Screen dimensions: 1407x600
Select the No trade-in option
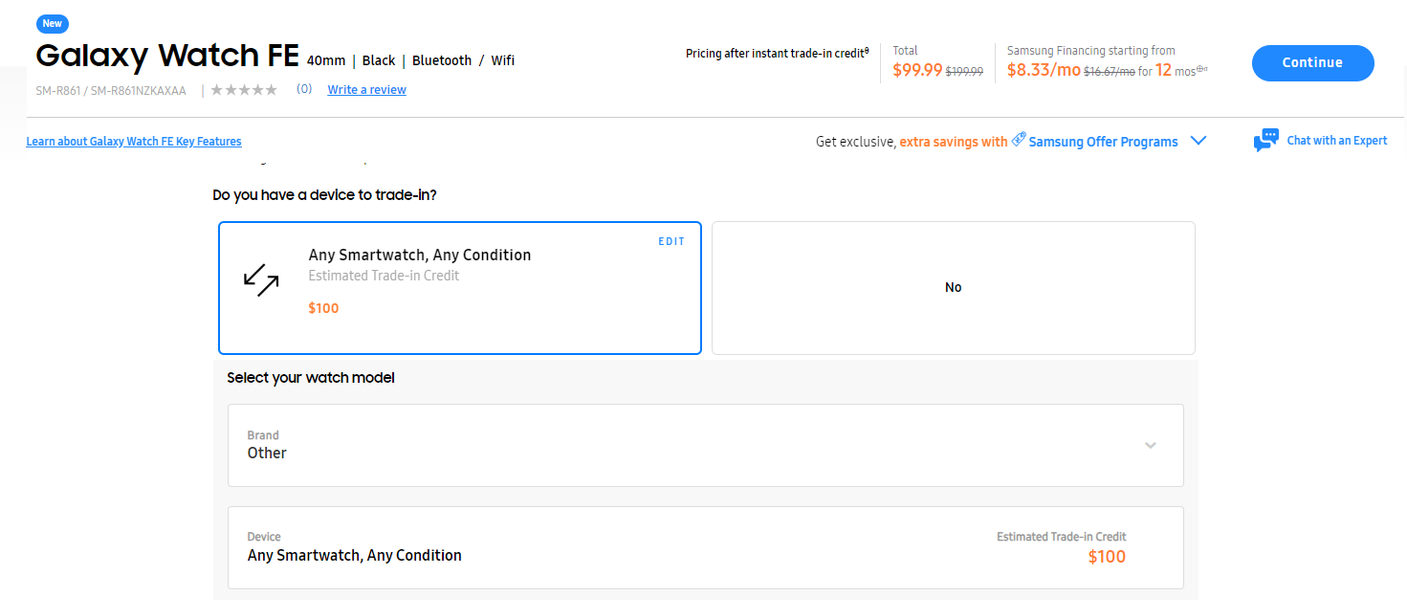click(x=953, y=288)
